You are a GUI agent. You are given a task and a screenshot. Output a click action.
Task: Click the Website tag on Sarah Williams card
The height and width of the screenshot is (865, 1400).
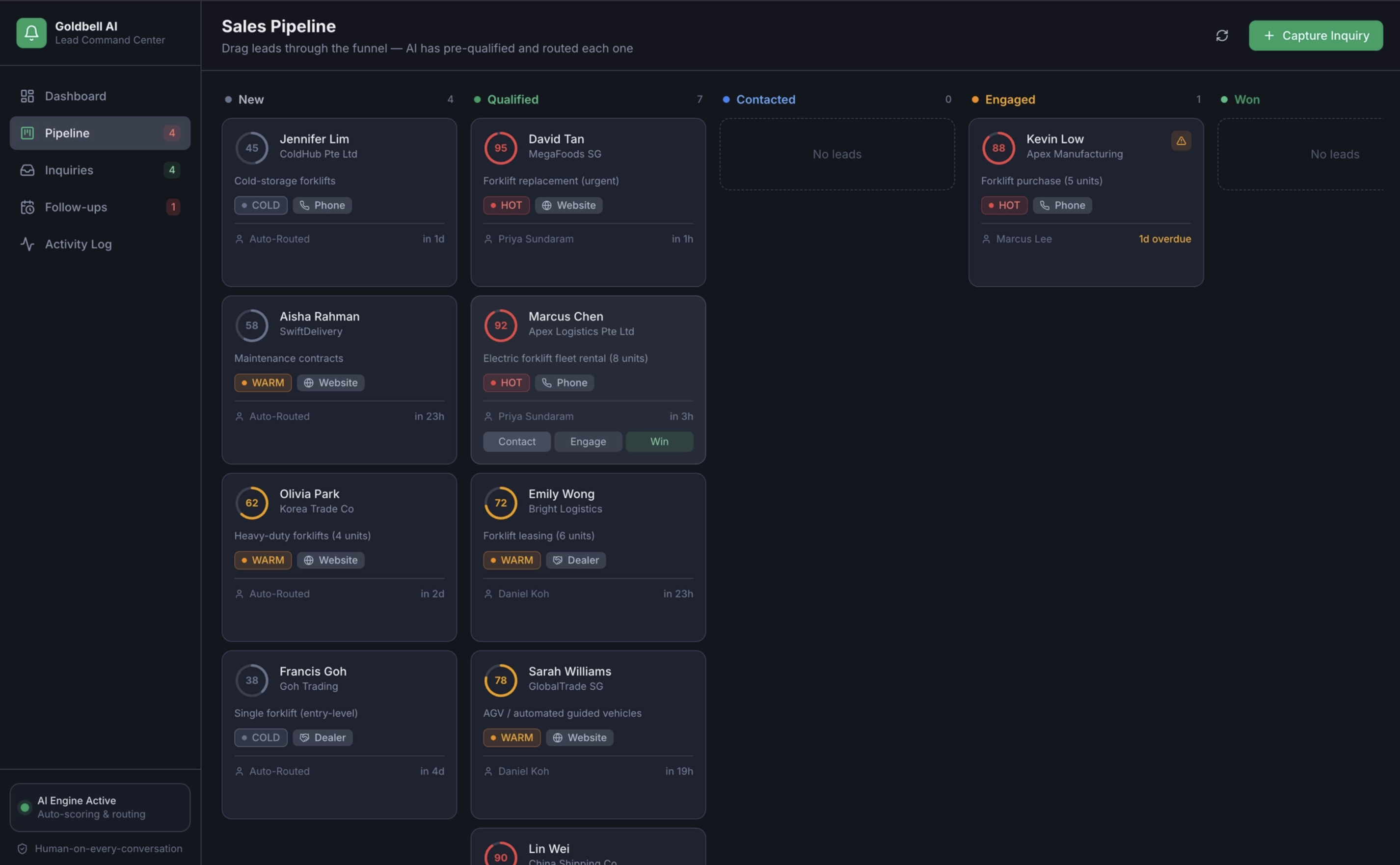[579, 737]
